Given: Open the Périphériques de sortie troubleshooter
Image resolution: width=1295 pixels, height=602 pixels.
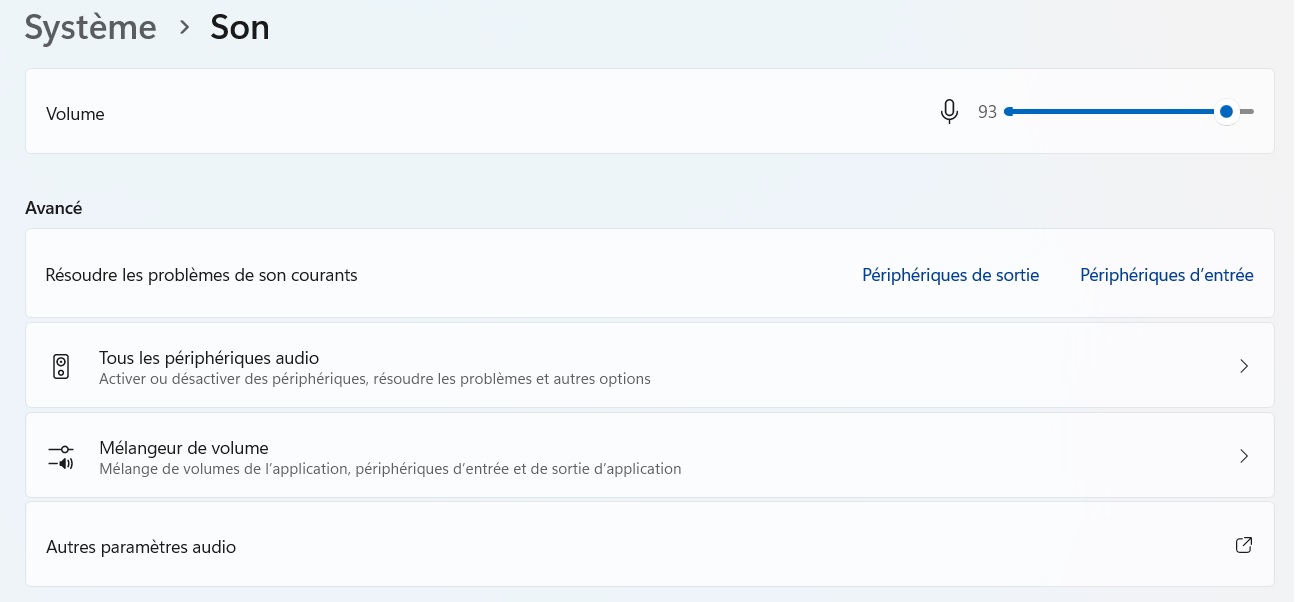Looking at the screenshot, I should (950, 275).
